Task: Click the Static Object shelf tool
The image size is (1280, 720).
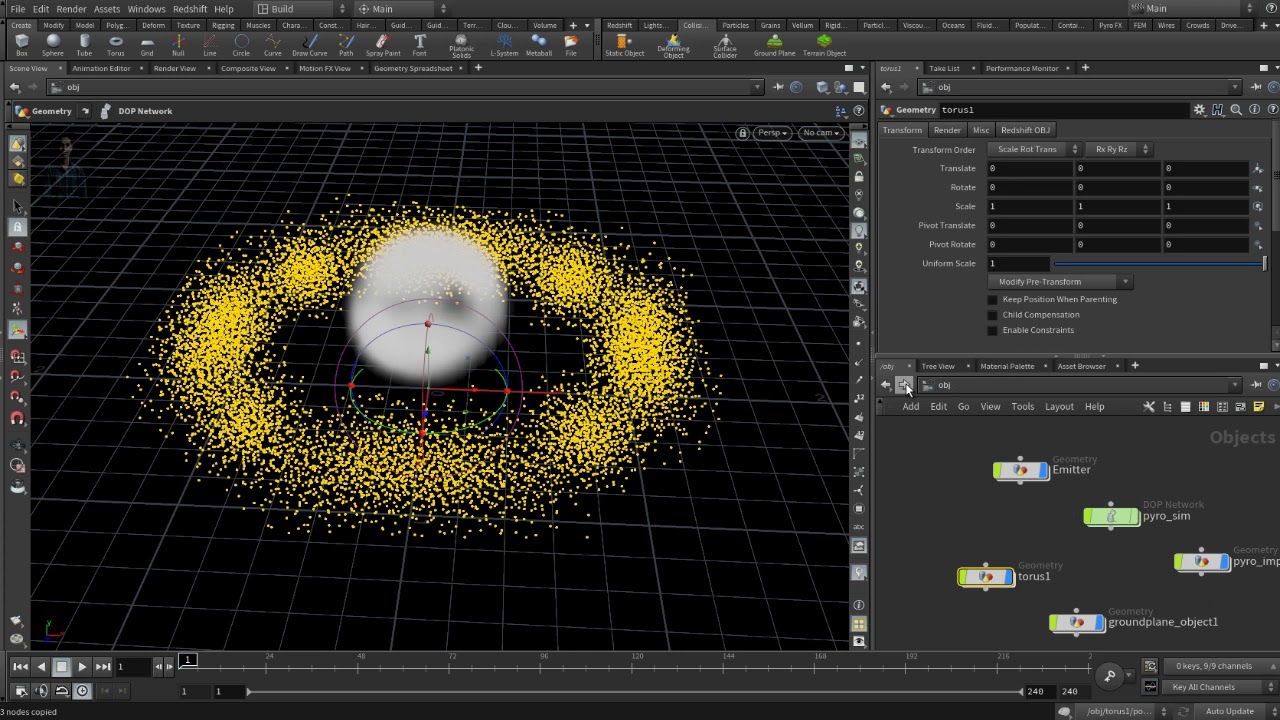Action: point(624,45)
